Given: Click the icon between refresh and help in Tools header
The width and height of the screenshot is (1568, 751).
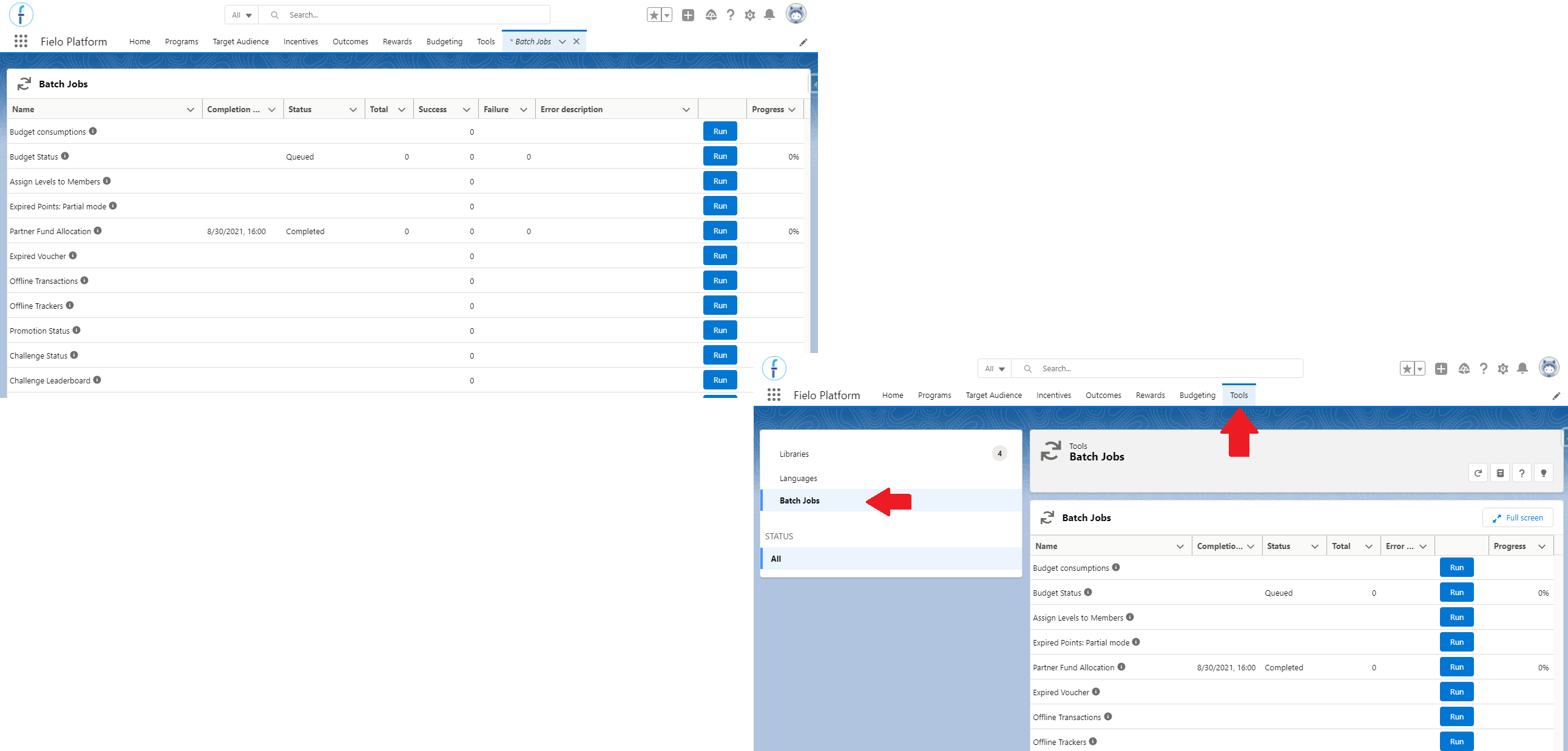Looking at the screenshot, I should (1500, 473).
